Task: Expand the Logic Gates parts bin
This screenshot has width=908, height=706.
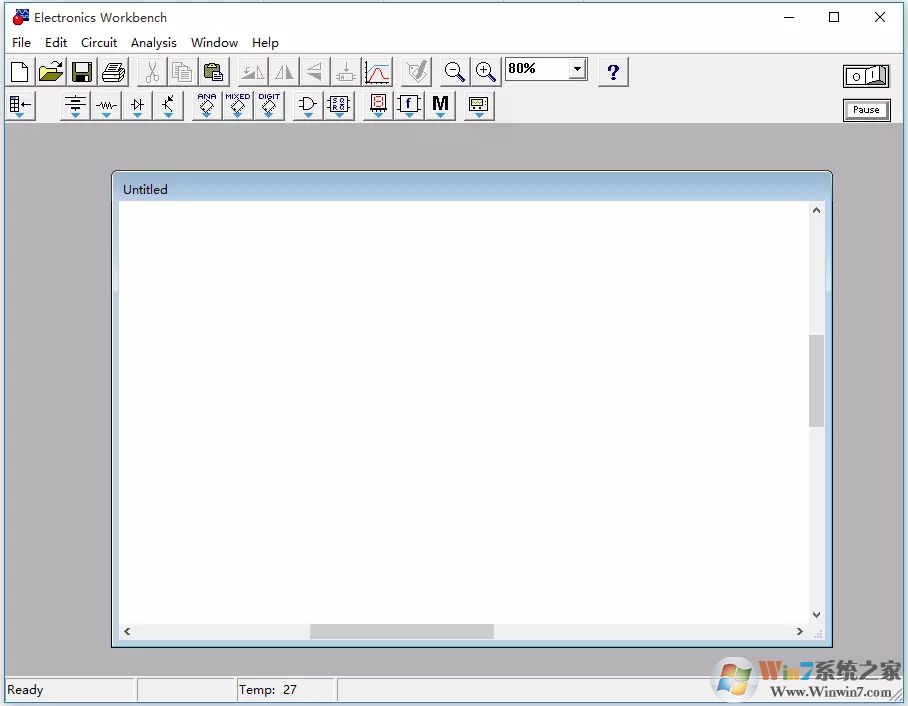Action: 308,105
